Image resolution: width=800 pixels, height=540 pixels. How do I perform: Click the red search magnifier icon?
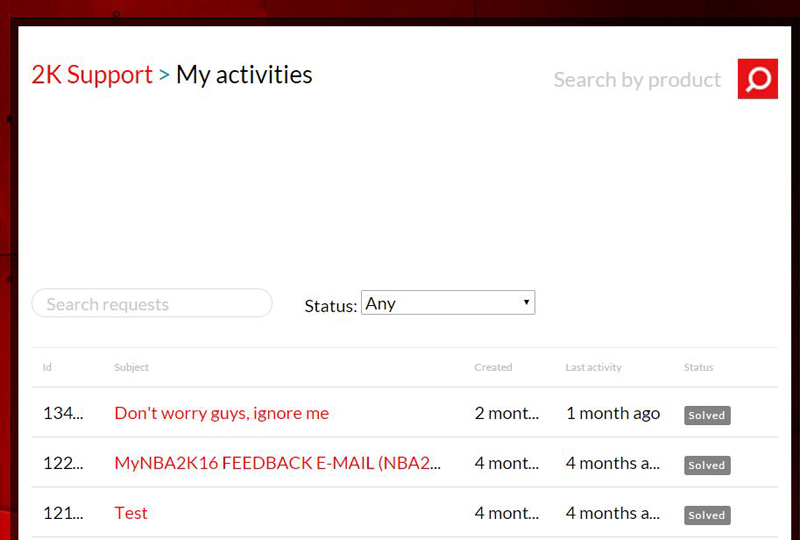point(758,79)
